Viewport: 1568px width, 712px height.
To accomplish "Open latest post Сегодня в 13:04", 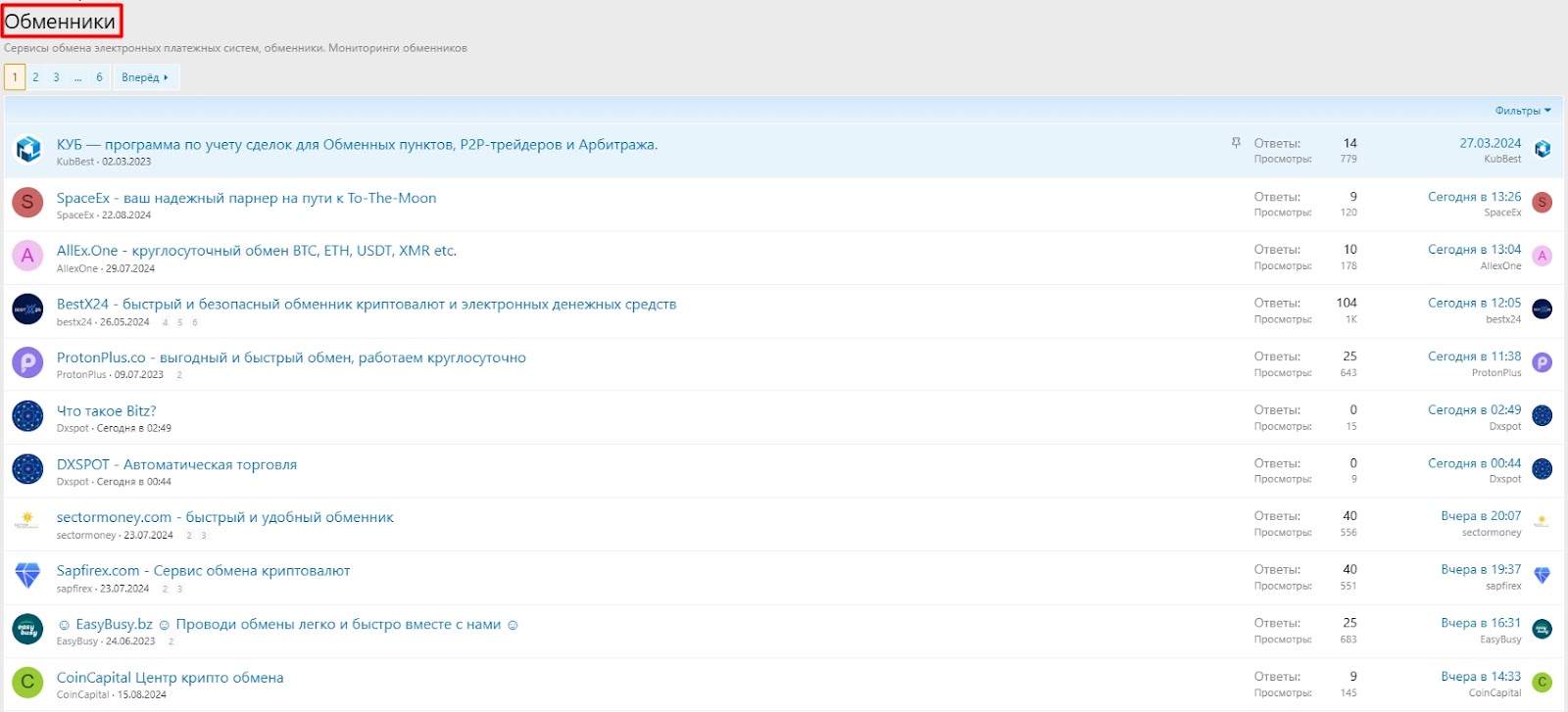I will [1475, 250].
